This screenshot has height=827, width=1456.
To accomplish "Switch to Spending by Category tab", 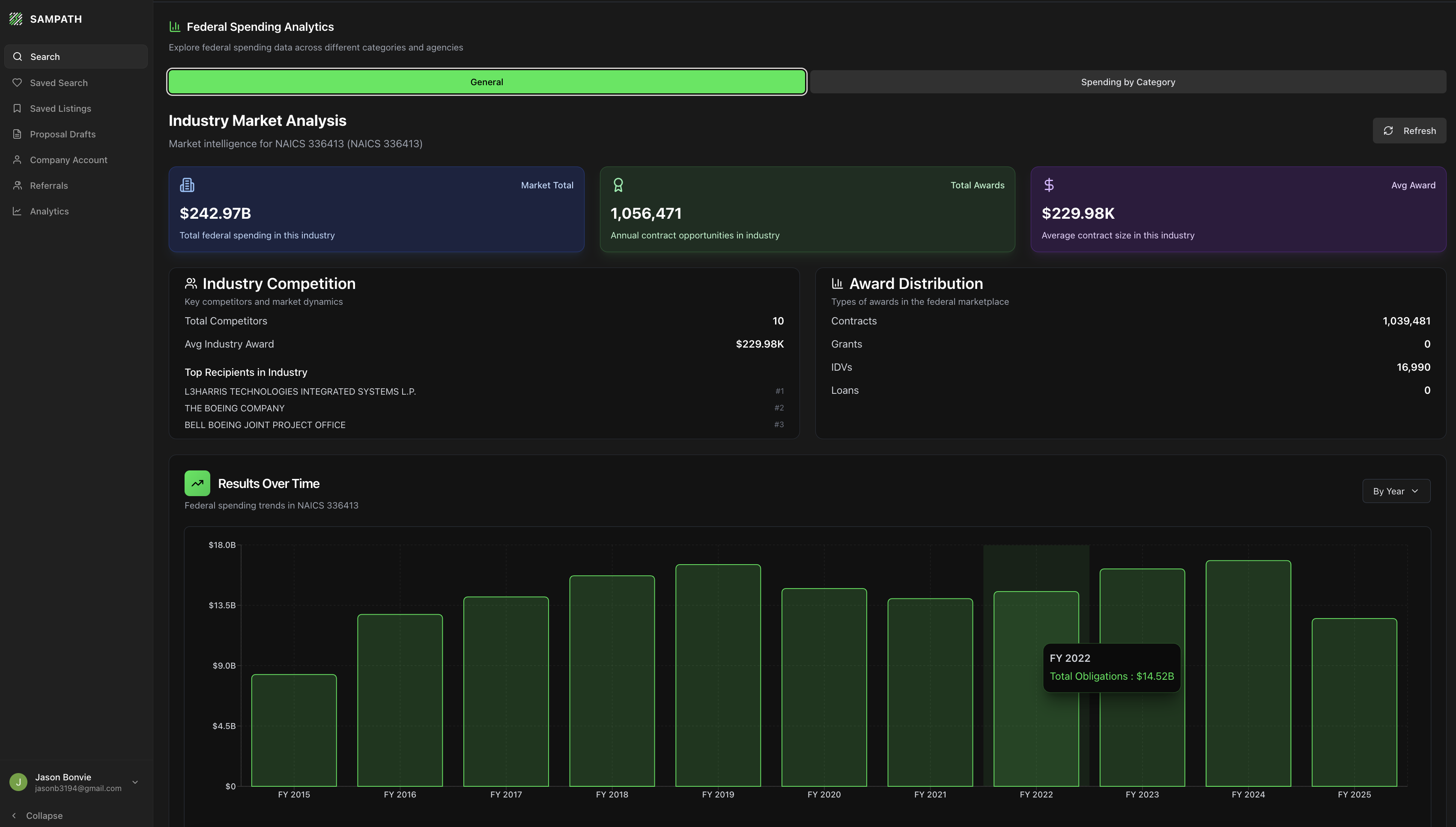I will pos(1128,82).
